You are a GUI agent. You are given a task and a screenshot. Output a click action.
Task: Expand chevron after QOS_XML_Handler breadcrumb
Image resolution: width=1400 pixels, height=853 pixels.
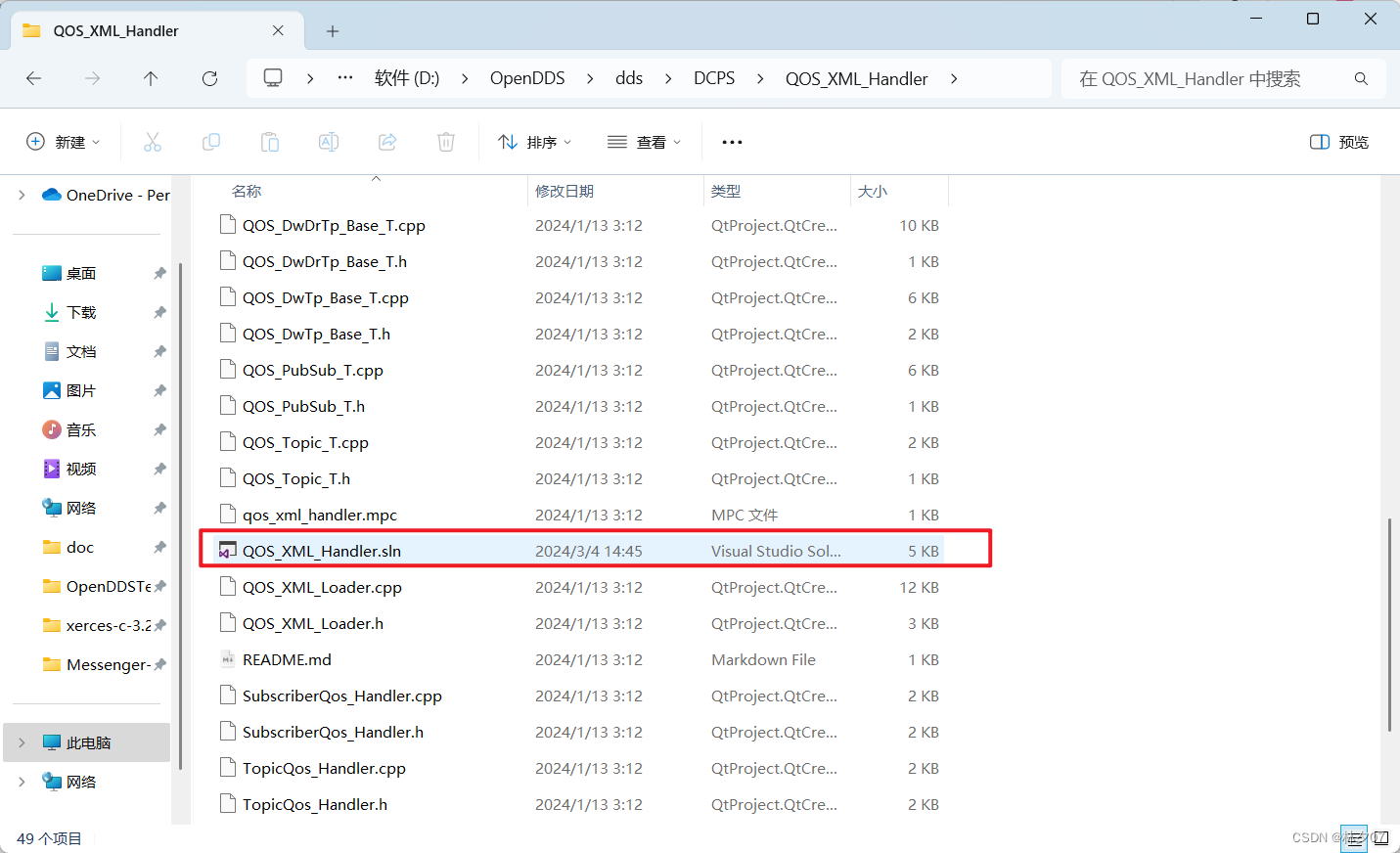coord(954,78)
